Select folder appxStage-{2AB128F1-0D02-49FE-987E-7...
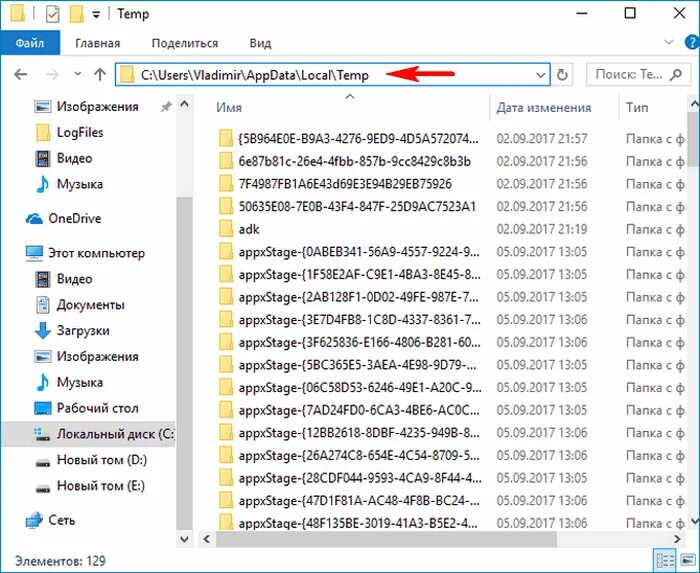 tap(348, 297)
